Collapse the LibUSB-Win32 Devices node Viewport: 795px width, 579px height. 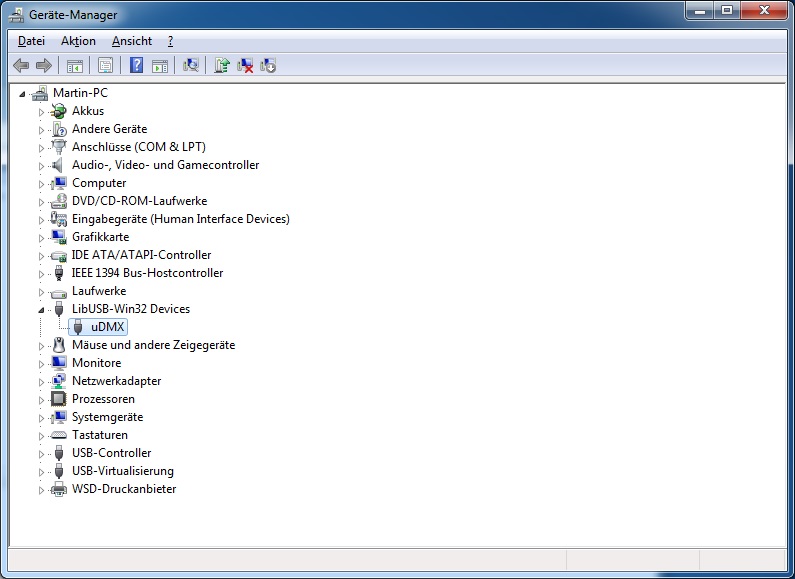pyautogui.click(x=42, y=309)
